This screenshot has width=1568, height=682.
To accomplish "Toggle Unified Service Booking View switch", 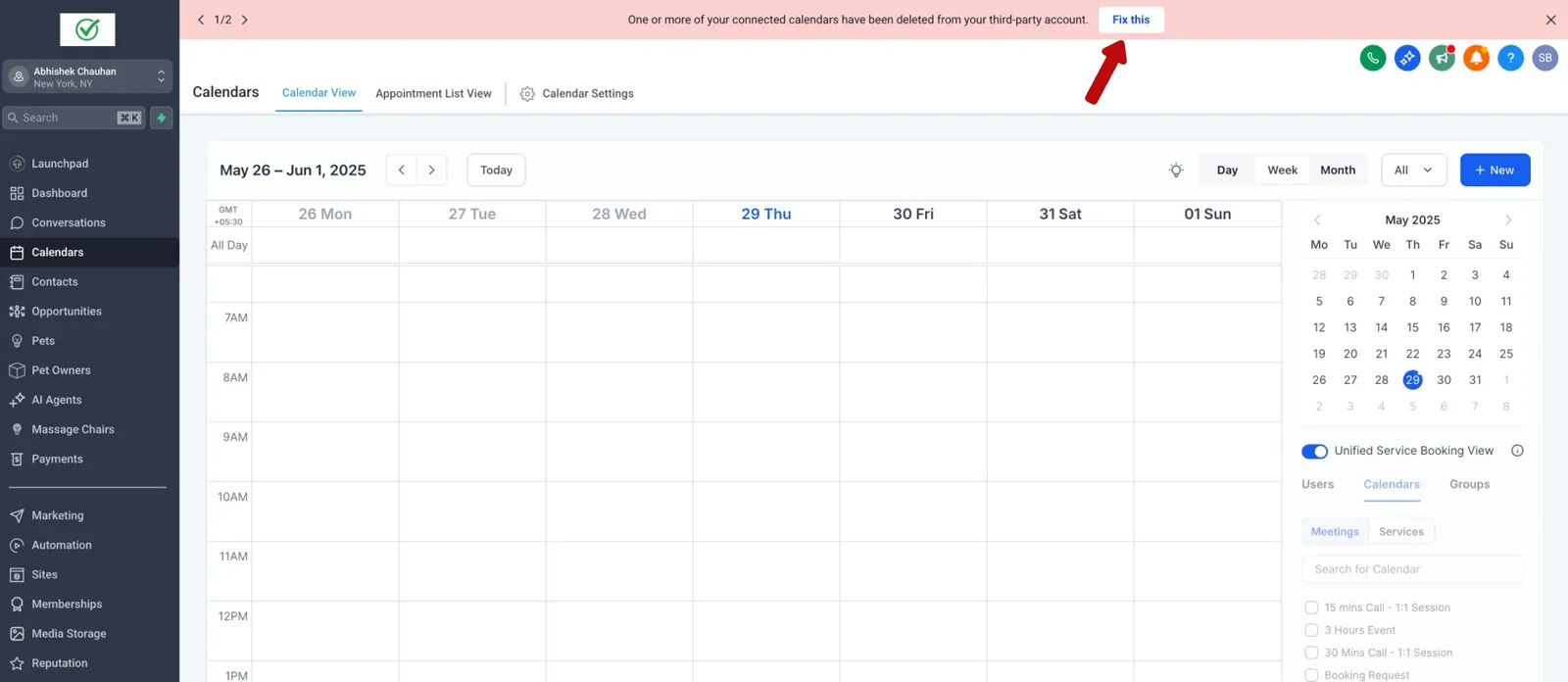I will click(x=1314, y=451).
